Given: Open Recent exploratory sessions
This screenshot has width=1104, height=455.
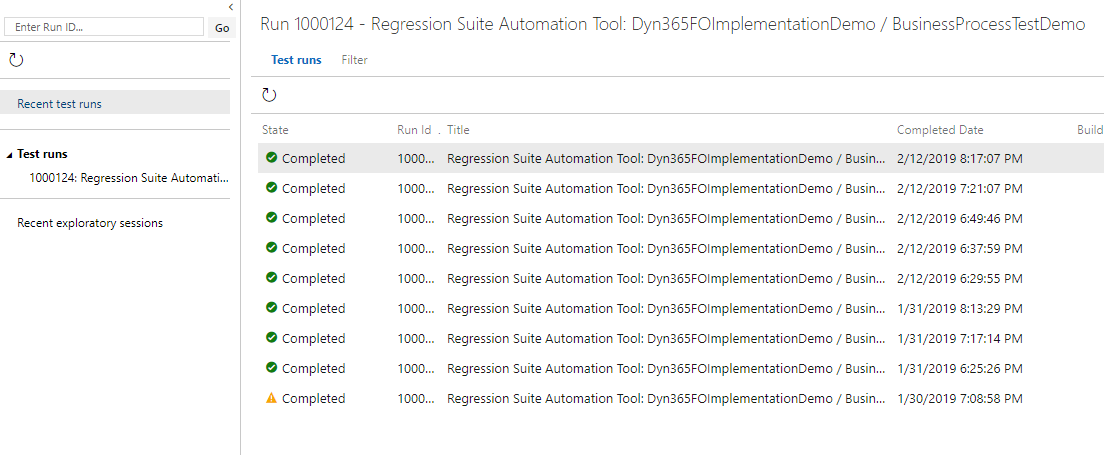Looking at the screenshot, I should 89,223.
